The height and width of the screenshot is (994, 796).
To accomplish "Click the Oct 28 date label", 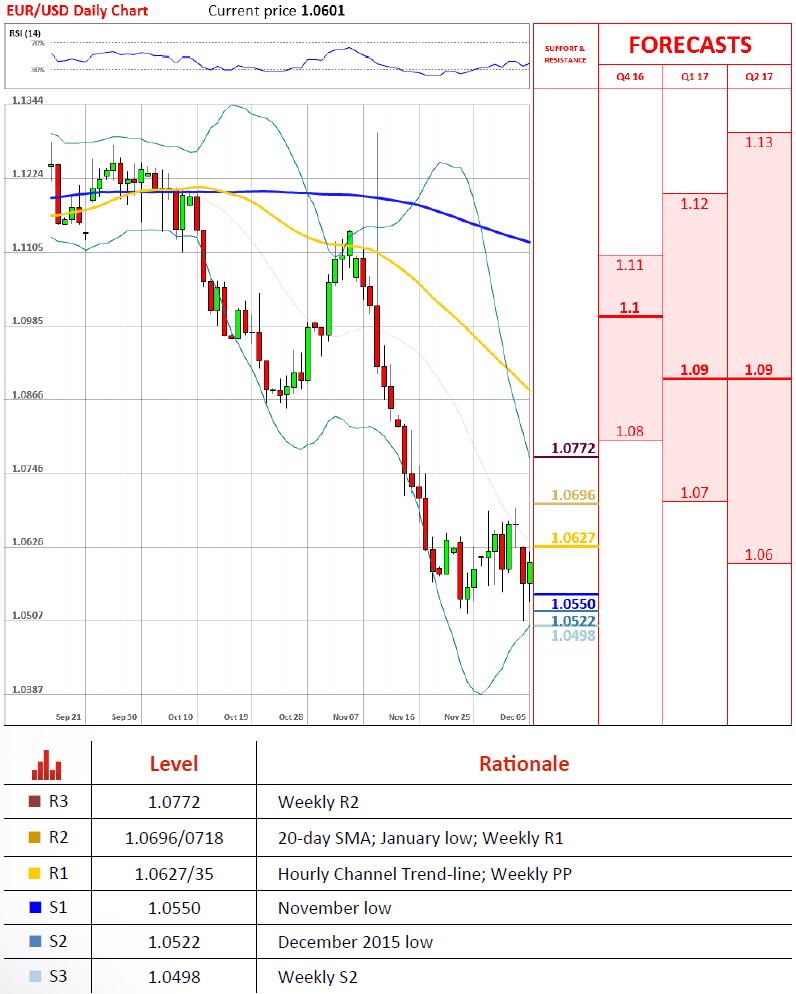I will 291,717.
